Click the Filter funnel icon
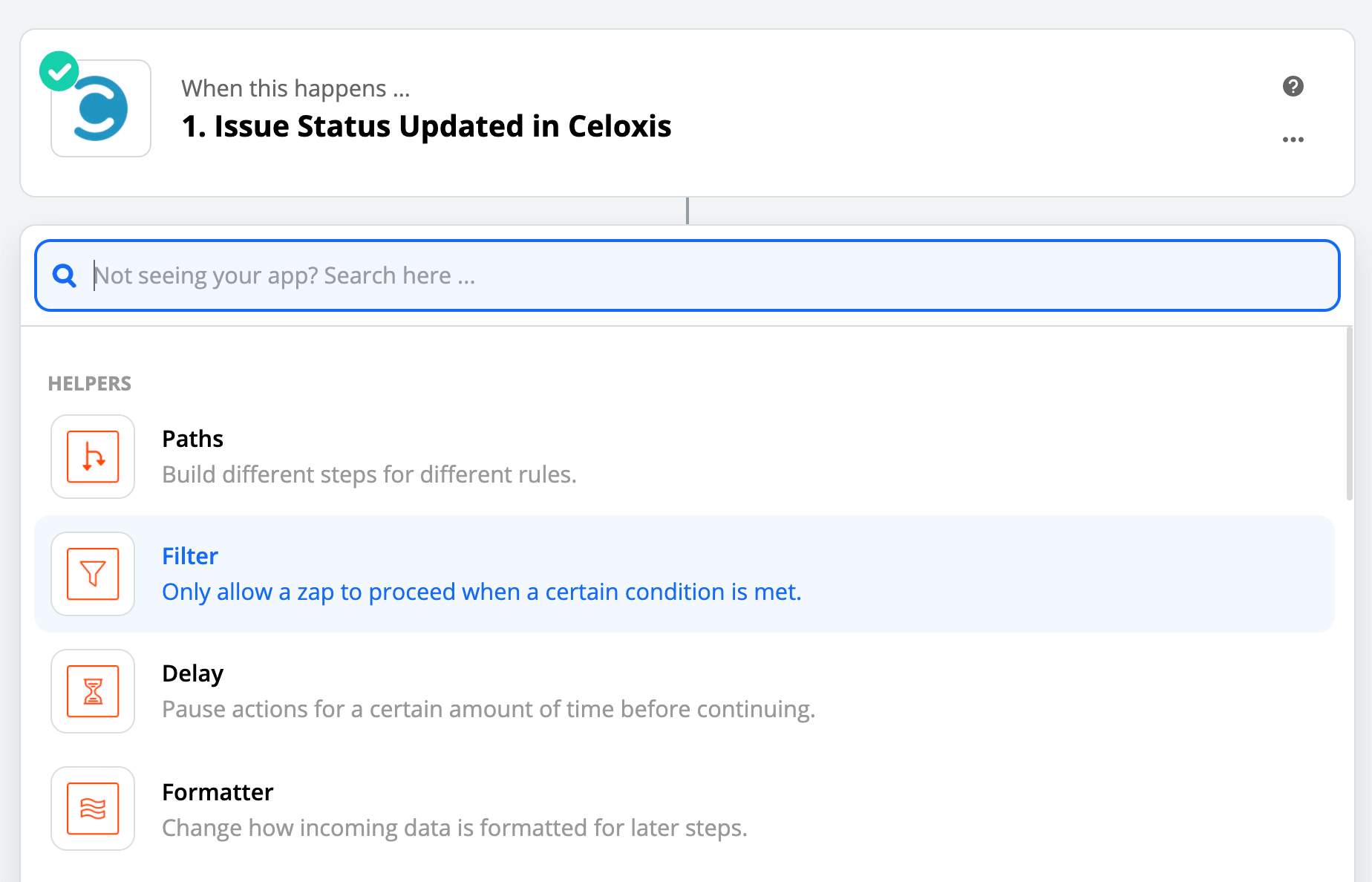This screenshot has width=1372, height=882. pyautogui.click(x=93, y=574)
